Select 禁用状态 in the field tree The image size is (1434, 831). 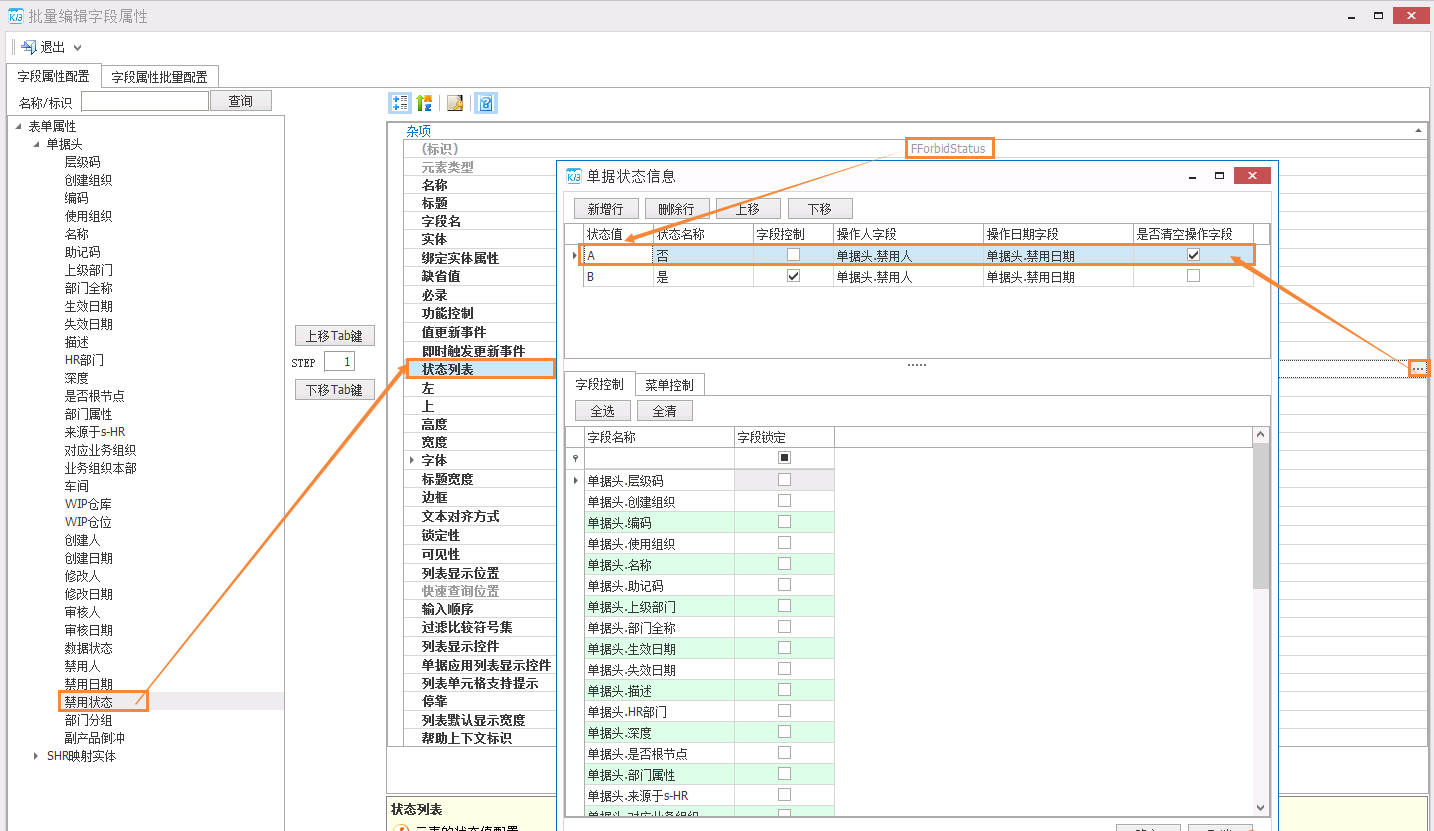pos(89,702)
